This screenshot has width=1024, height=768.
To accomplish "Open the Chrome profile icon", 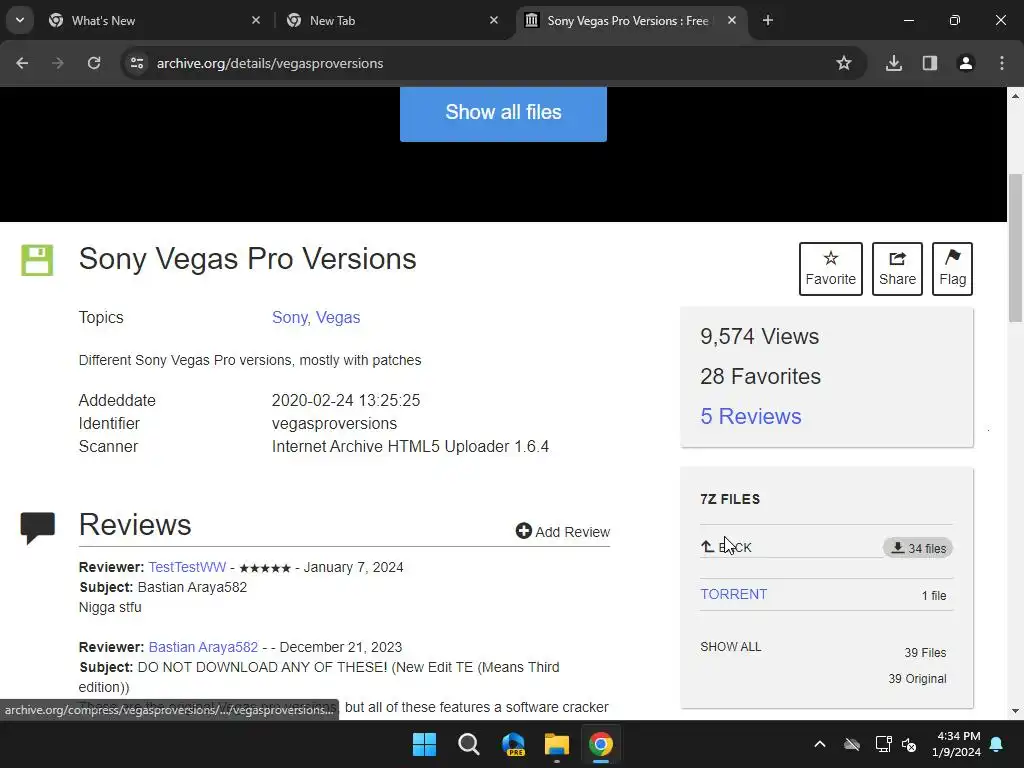I will [966, 63].
